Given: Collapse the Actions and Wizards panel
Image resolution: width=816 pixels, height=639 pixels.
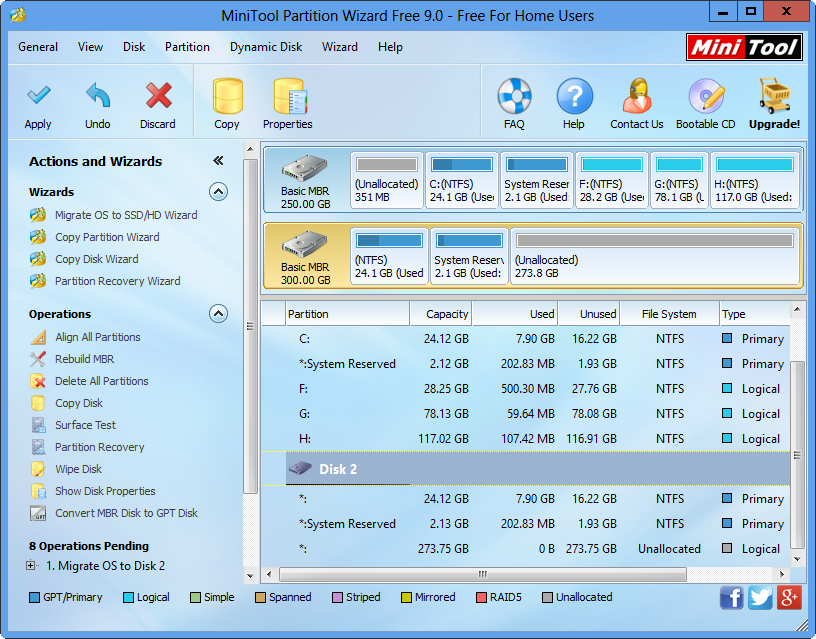Looking at the screenshot, I should pos(219,161).
